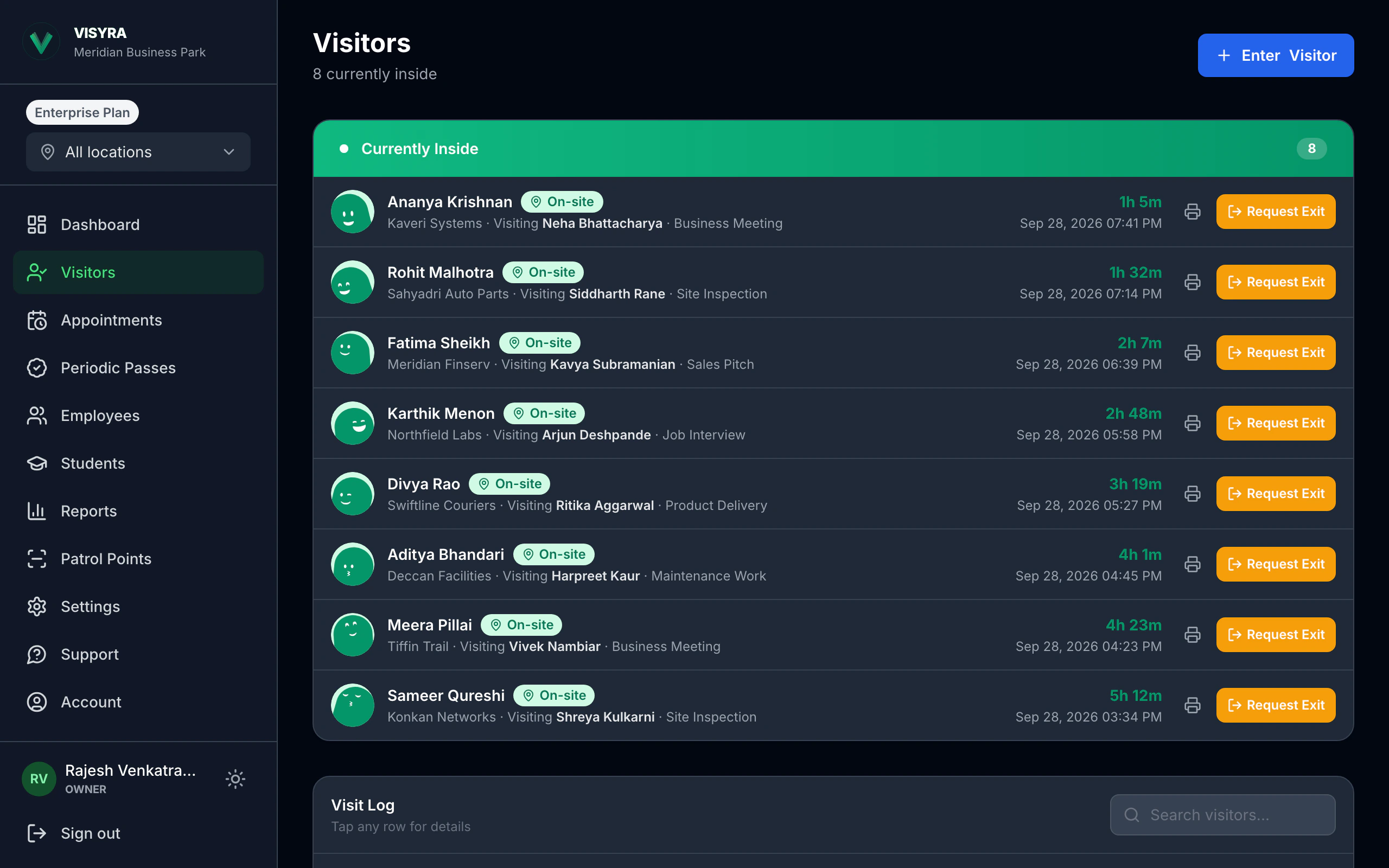Screen dimensions: 1389x868
Task: Navigate to Employees
Action: tap(138, 416)
